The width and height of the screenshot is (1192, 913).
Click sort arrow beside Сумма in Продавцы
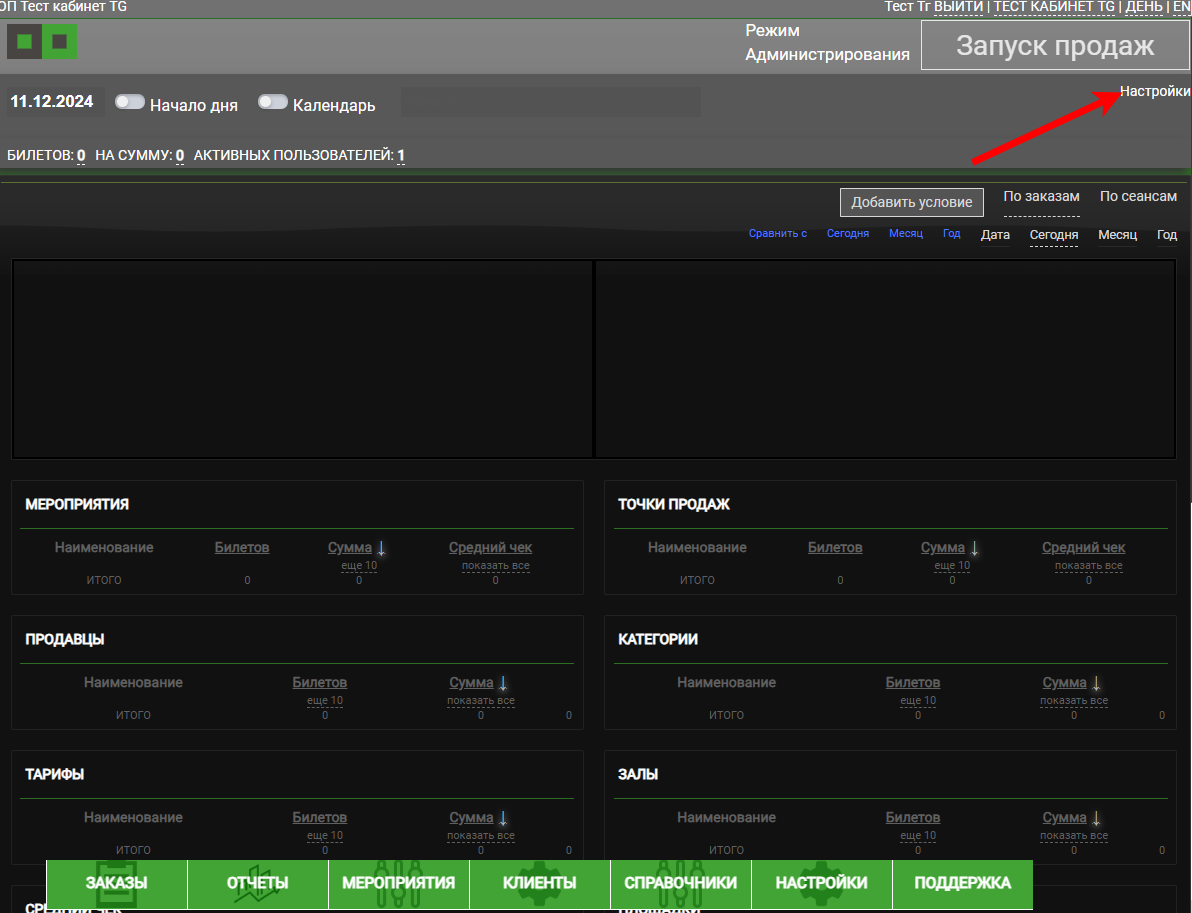point(503,683)
